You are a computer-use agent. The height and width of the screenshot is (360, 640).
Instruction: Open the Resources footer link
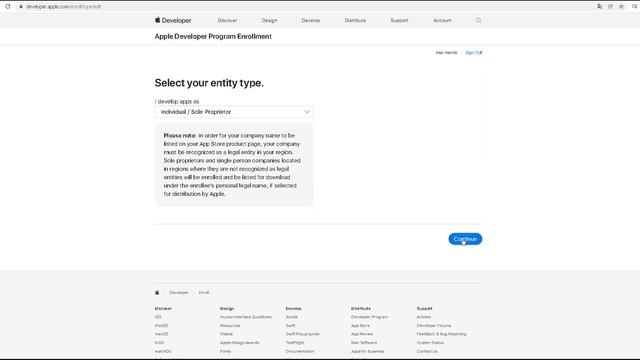click(230, 326)
